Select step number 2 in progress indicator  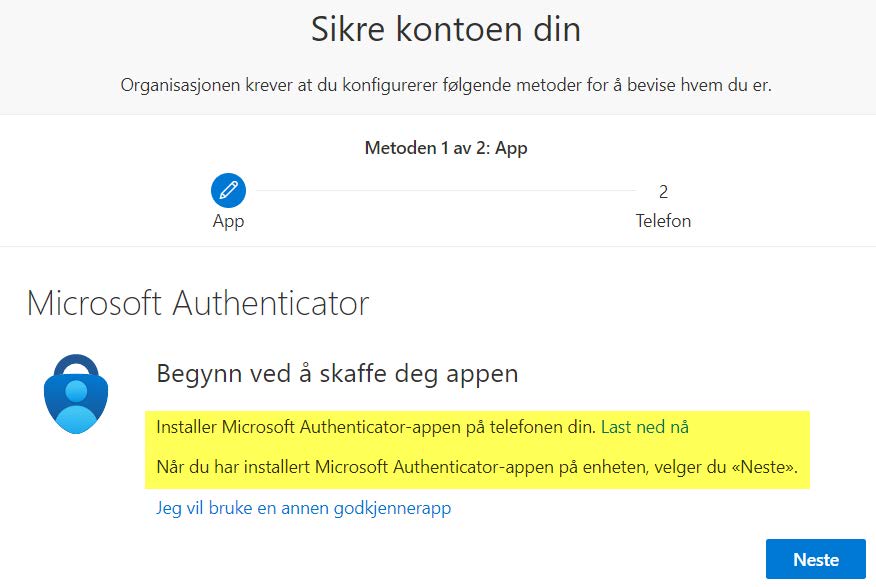pos(663,191)
